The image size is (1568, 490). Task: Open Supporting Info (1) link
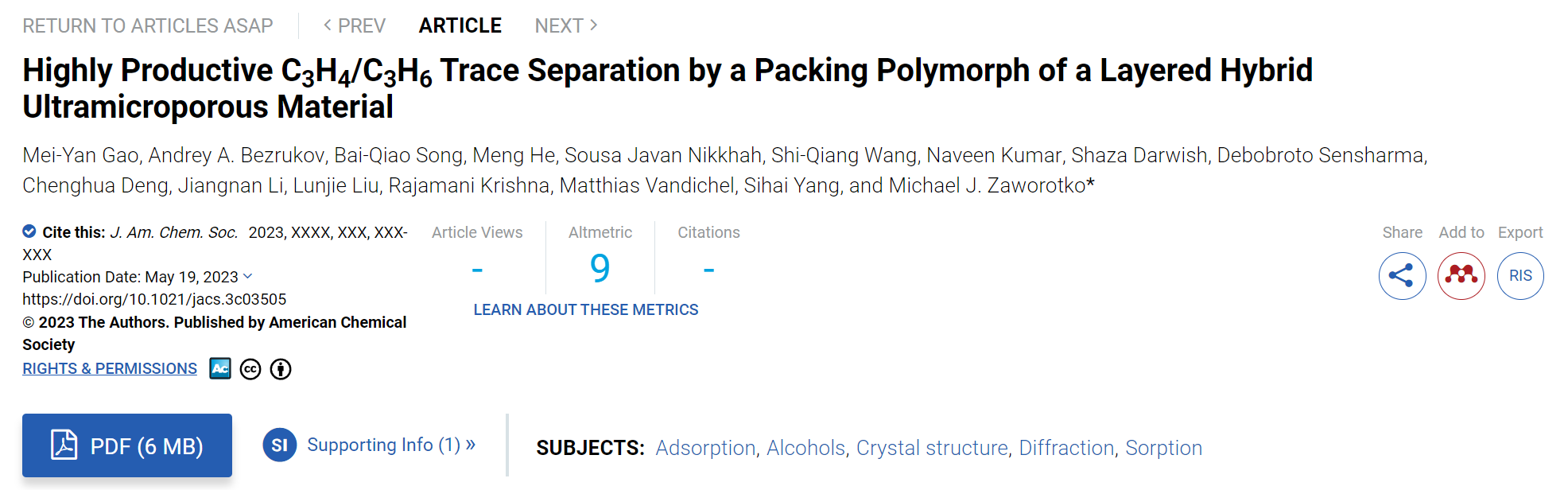[x=391, y=445]
